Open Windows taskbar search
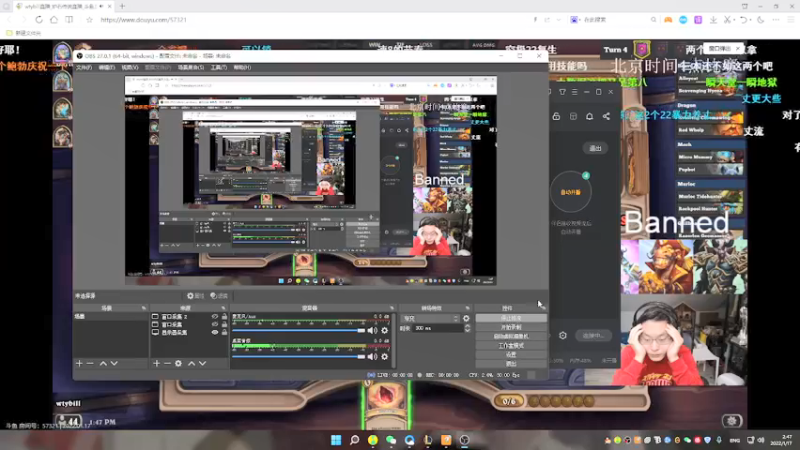800x450 pixels. click(354, 440)
